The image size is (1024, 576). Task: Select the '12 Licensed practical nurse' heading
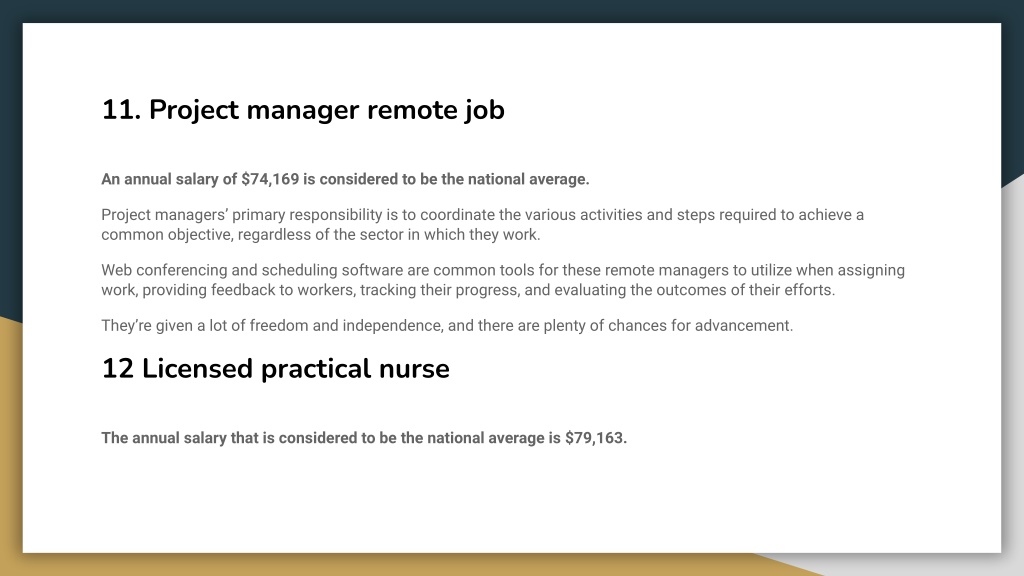[x=275, y=368]
